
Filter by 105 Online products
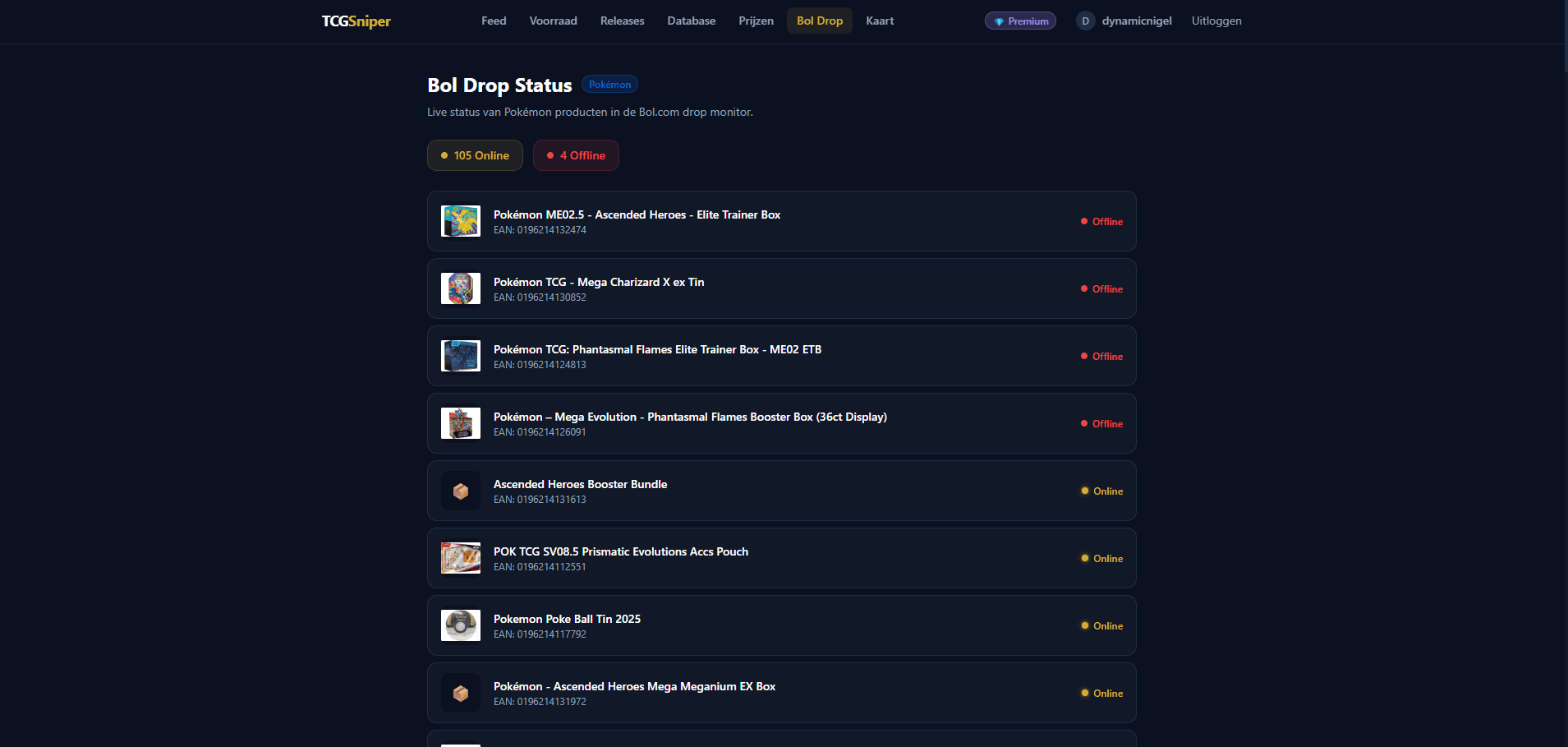point(475,155)
